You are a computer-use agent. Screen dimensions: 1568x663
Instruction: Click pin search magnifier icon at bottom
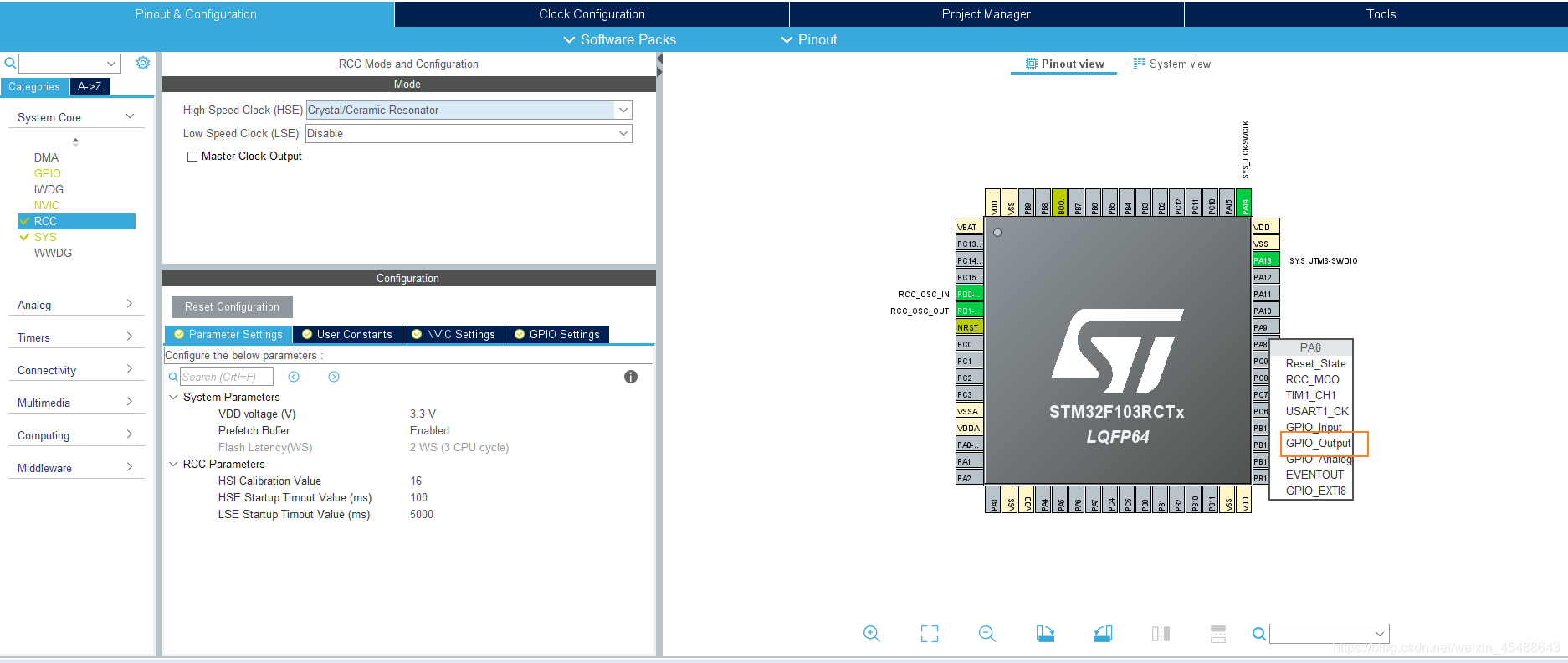coord(1258,634)
